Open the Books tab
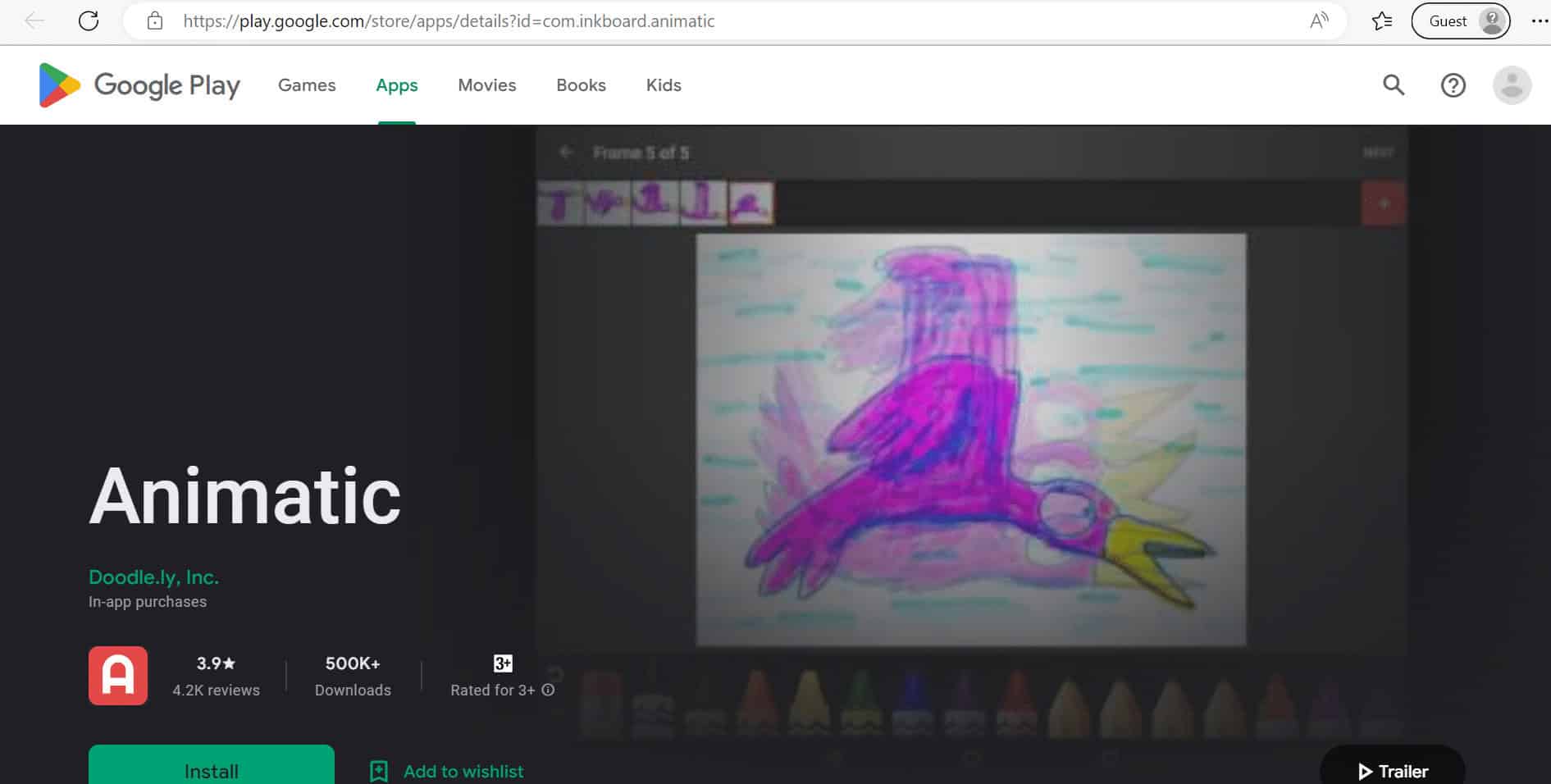Image resolution: width=1551 pixels, height=784 pixels. coord(581,85)
